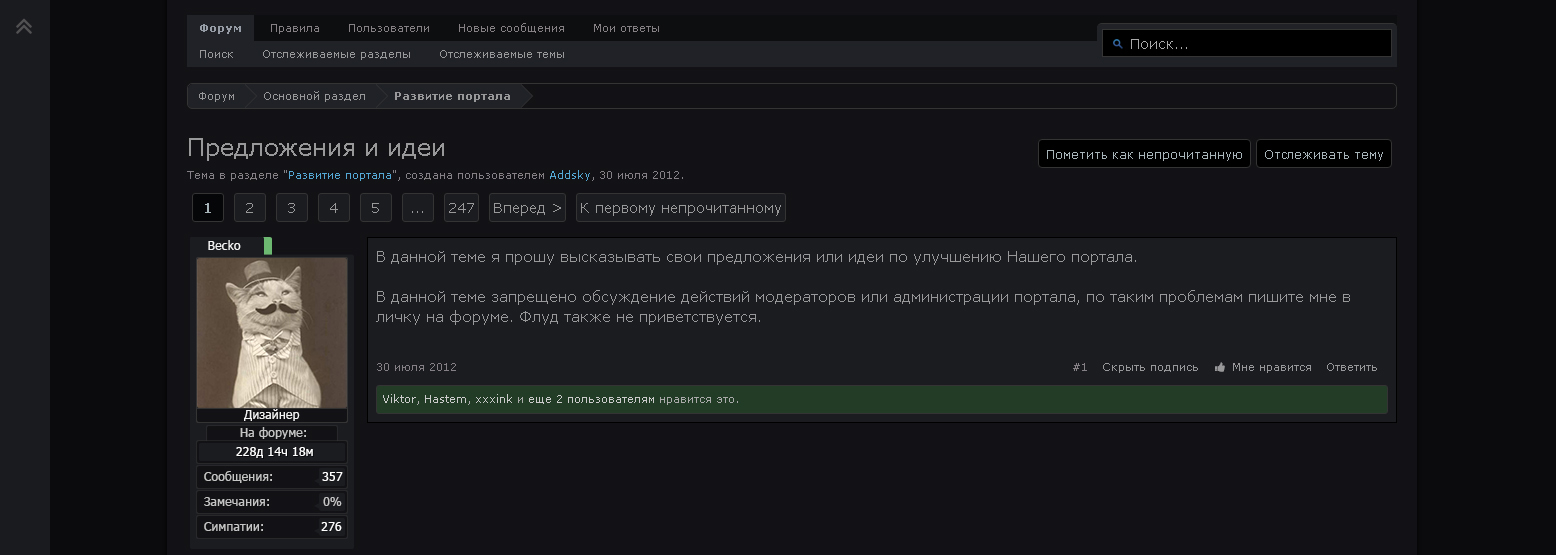Click the thumbs-up like icon
The width and height of the screenshot is (1556, 555).
[x=1220, y=367]
